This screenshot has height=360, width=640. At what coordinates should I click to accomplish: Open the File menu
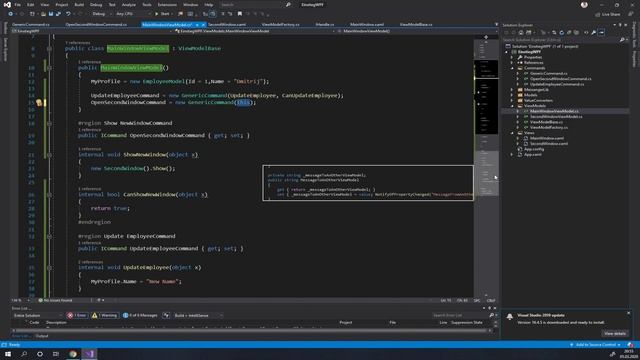tap(18, 5)
